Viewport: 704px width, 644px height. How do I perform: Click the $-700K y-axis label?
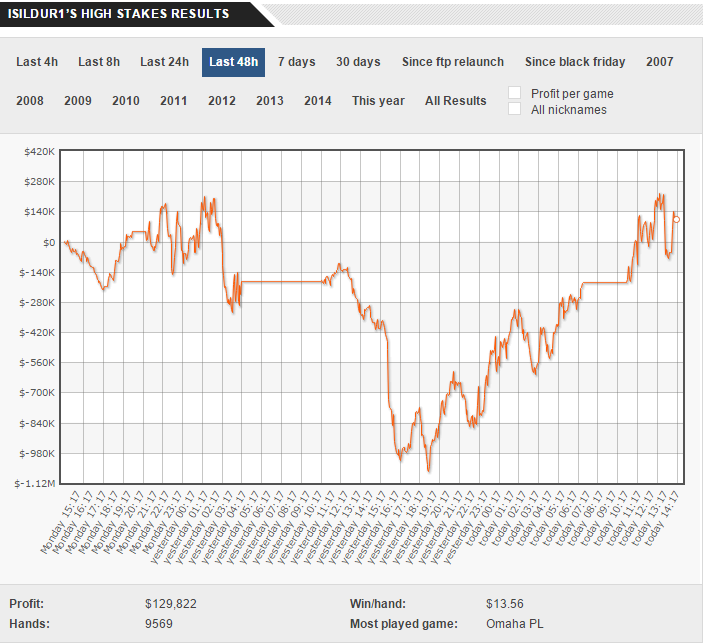pyautogui.click(x=37, y=393)
